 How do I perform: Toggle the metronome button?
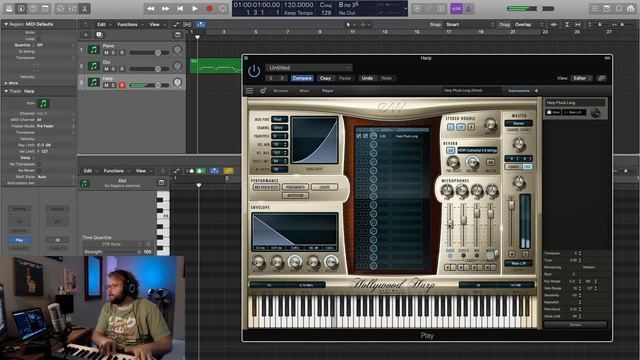(469, 8)
